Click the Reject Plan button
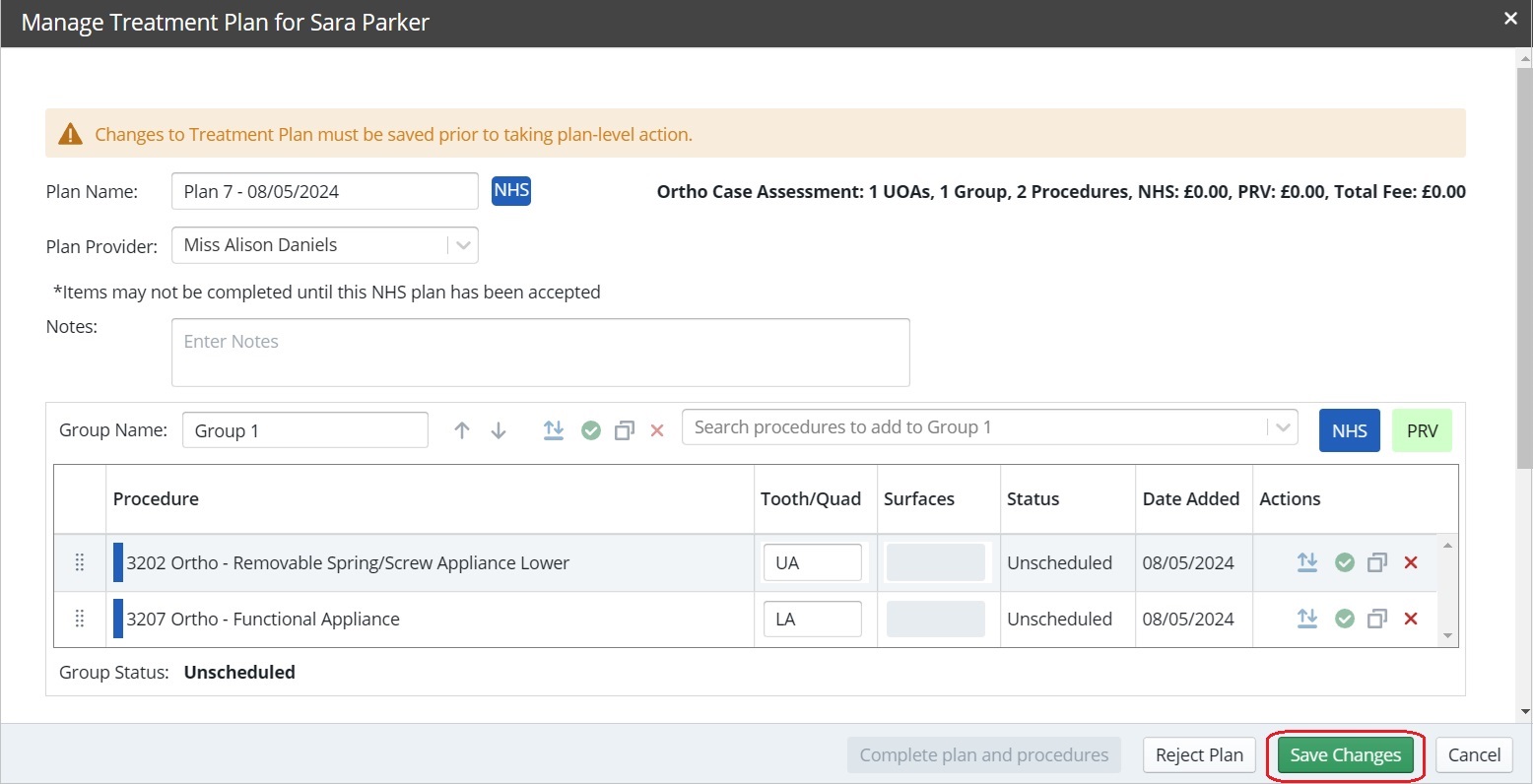The image size is (1533, 784). tap(1199, 755)
